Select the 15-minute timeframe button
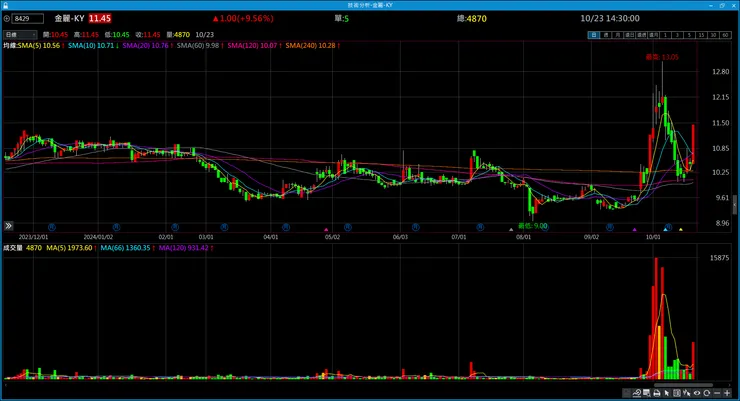The height and width of the screenshot is (401, 740). tap(701, 35)
